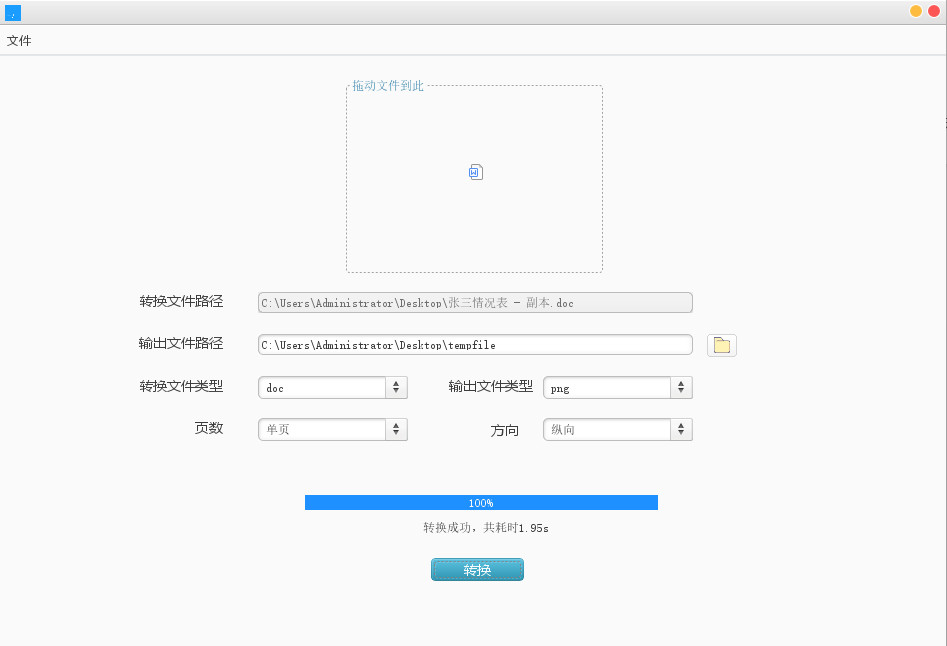Click the 转换 button

click(477, 569)
